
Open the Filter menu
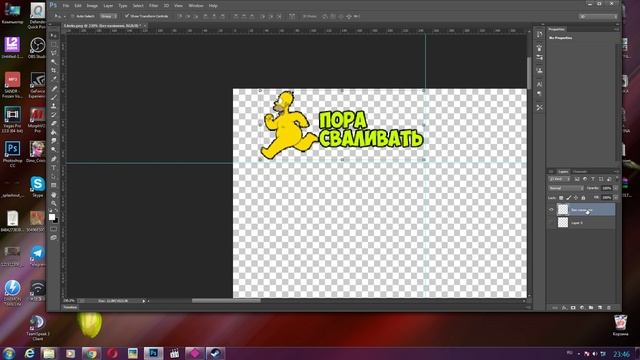153,6
